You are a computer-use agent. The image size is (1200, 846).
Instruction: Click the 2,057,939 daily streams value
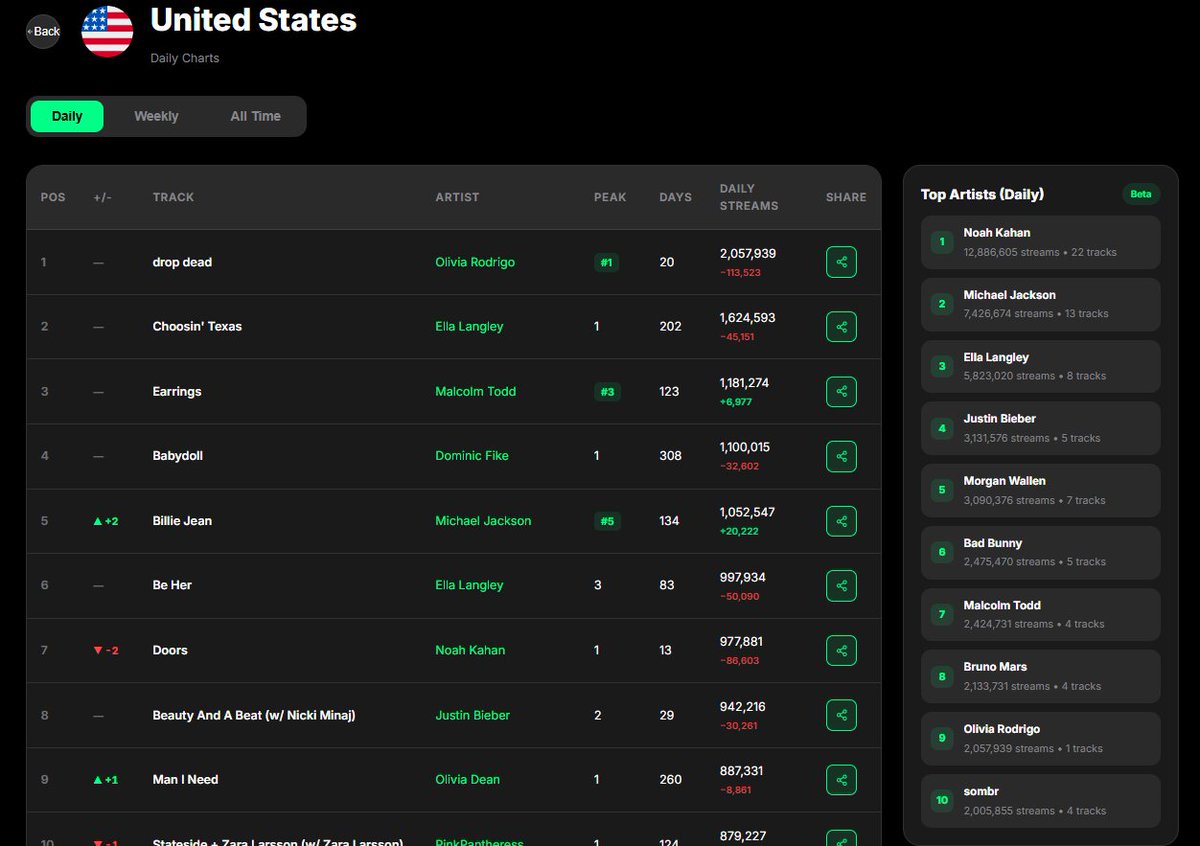[748, 254]
